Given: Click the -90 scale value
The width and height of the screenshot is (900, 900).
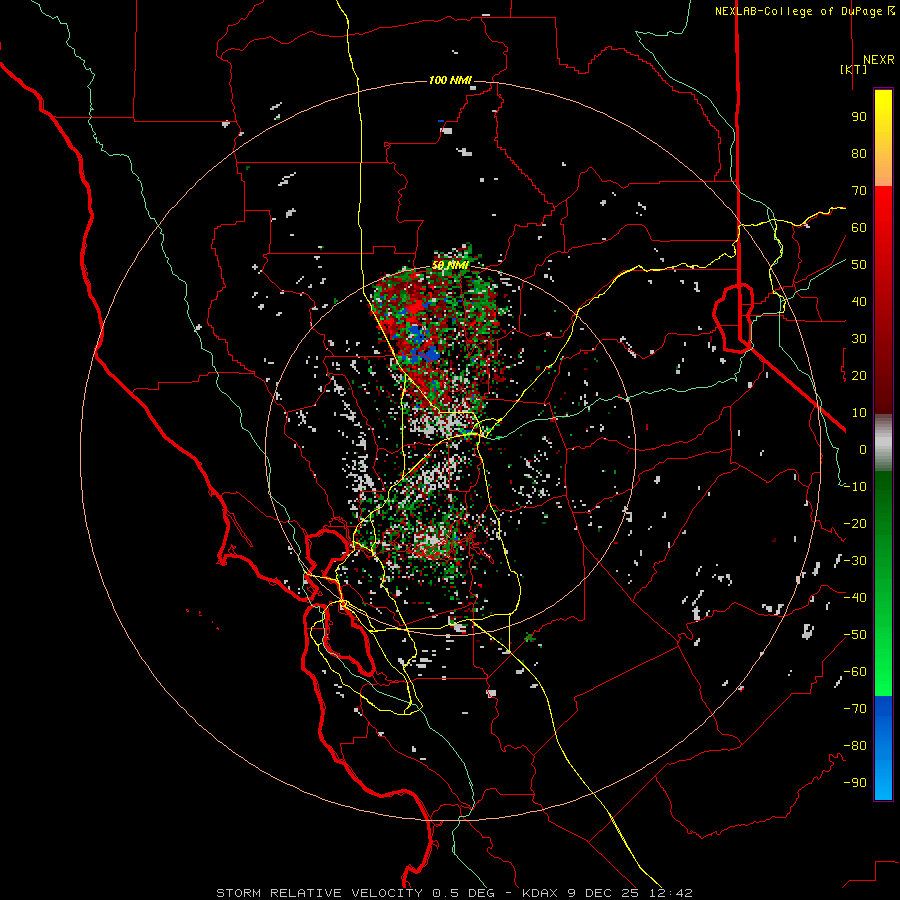Looking at the screenshot, I should coord(855,783).
